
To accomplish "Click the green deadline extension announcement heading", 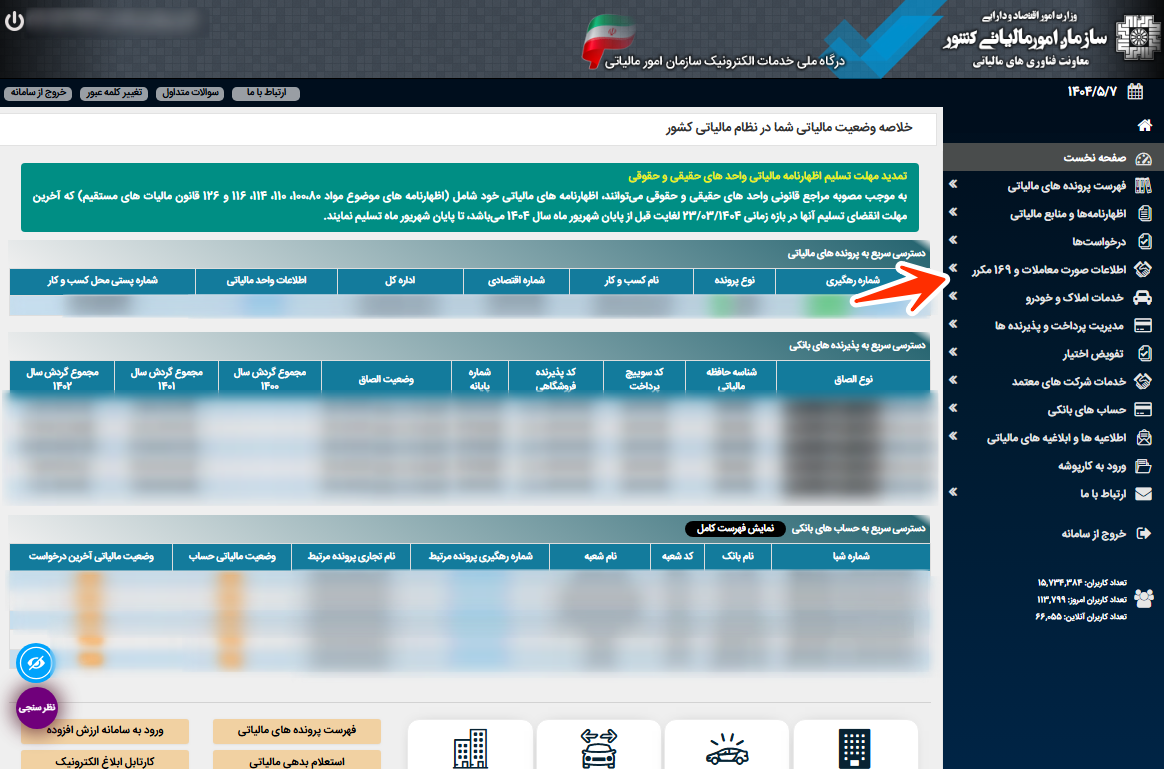I will (x=768, y=176).
